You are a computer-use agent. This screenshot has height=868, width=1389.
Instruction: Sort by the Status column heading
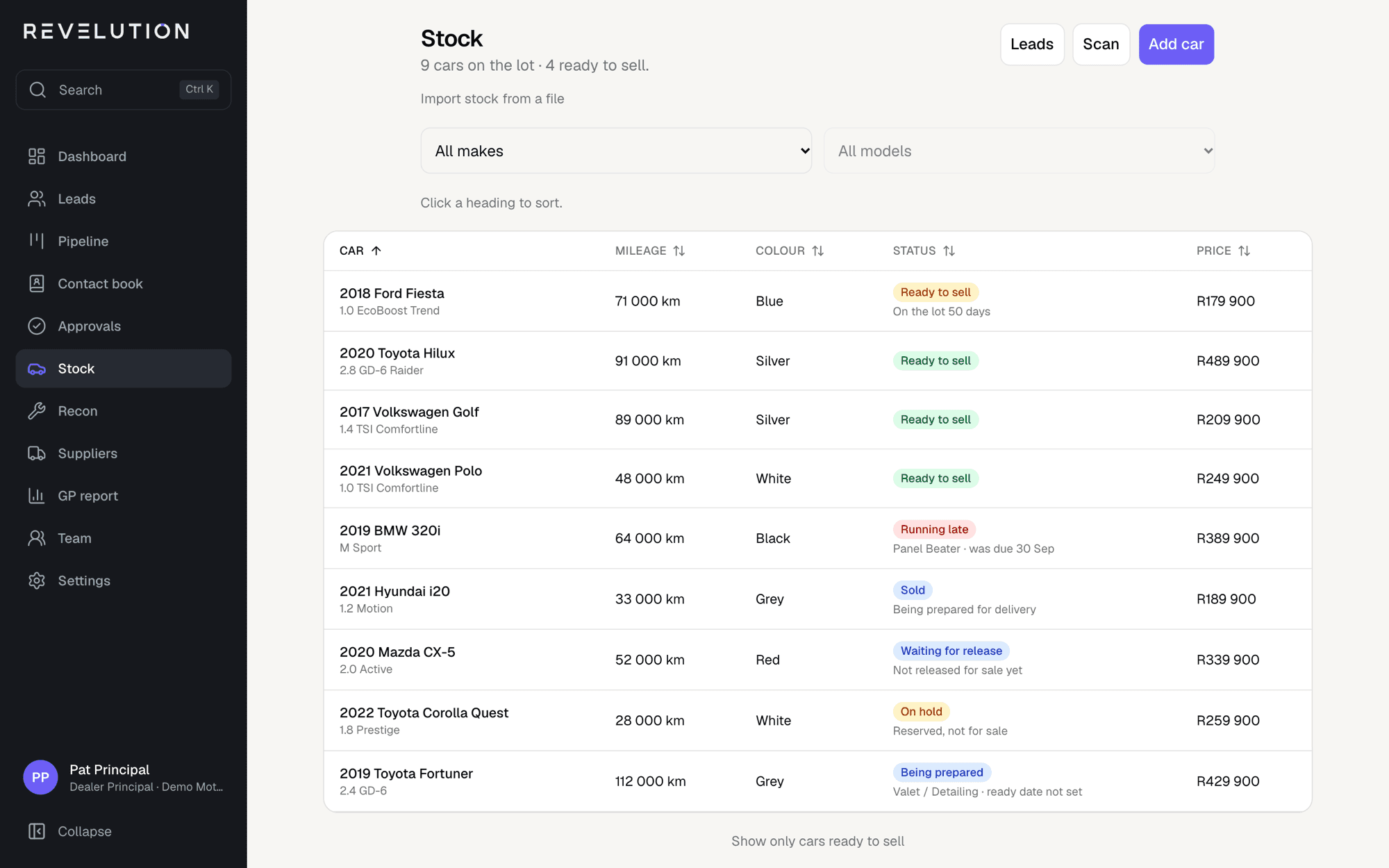coord(924,251)
